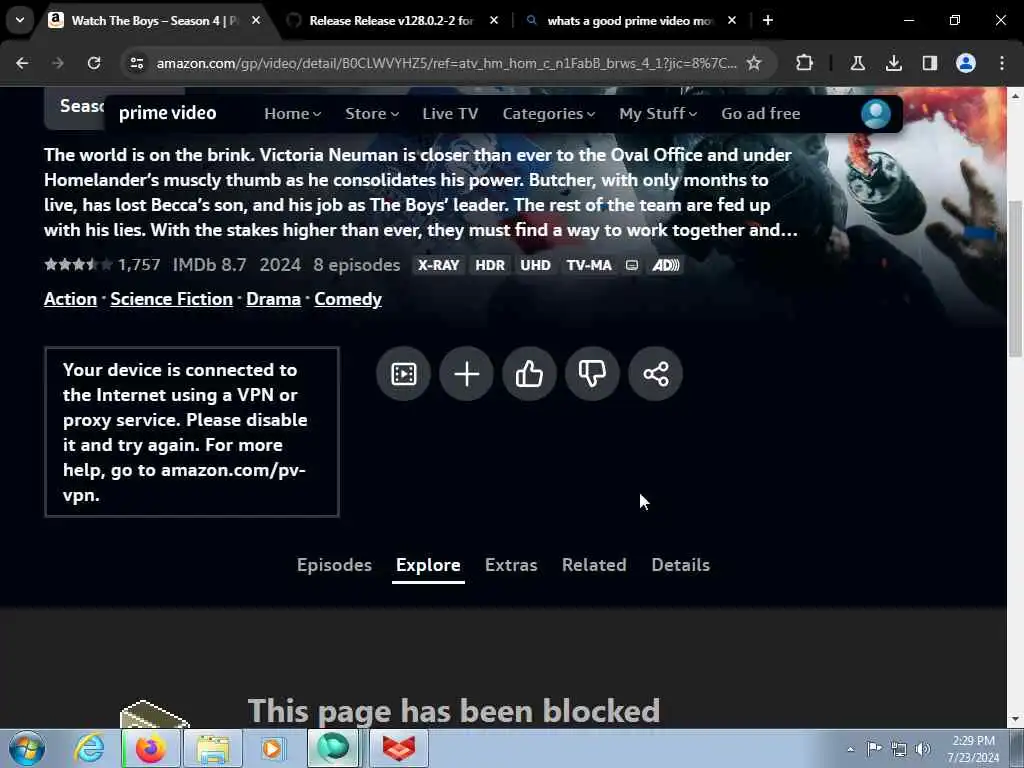This screenshot has height=768, width=1024.
Task: Open Action Center flag tray icon
Action: pyautogui.click(x=874, y=748)
